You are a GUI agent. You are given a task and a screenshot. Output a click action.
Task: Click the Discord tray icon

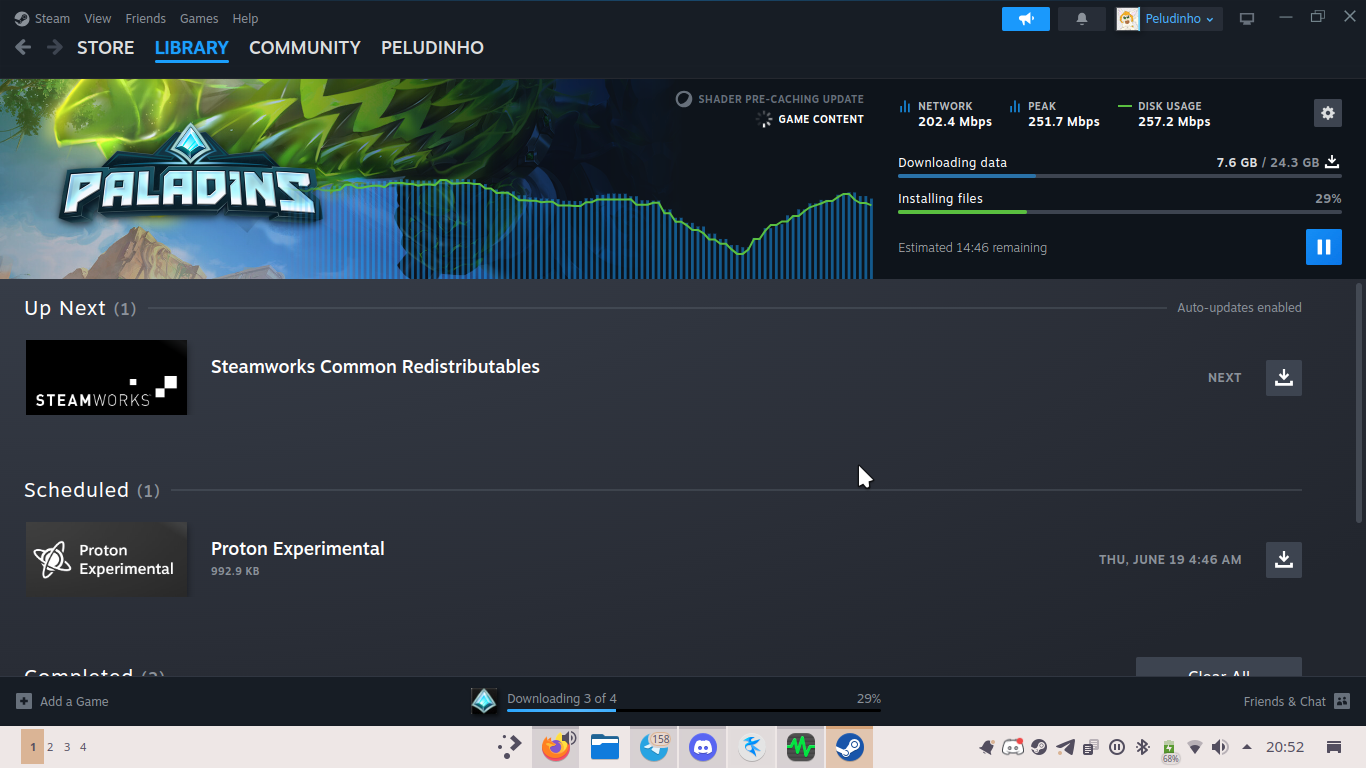point(1013,747)
